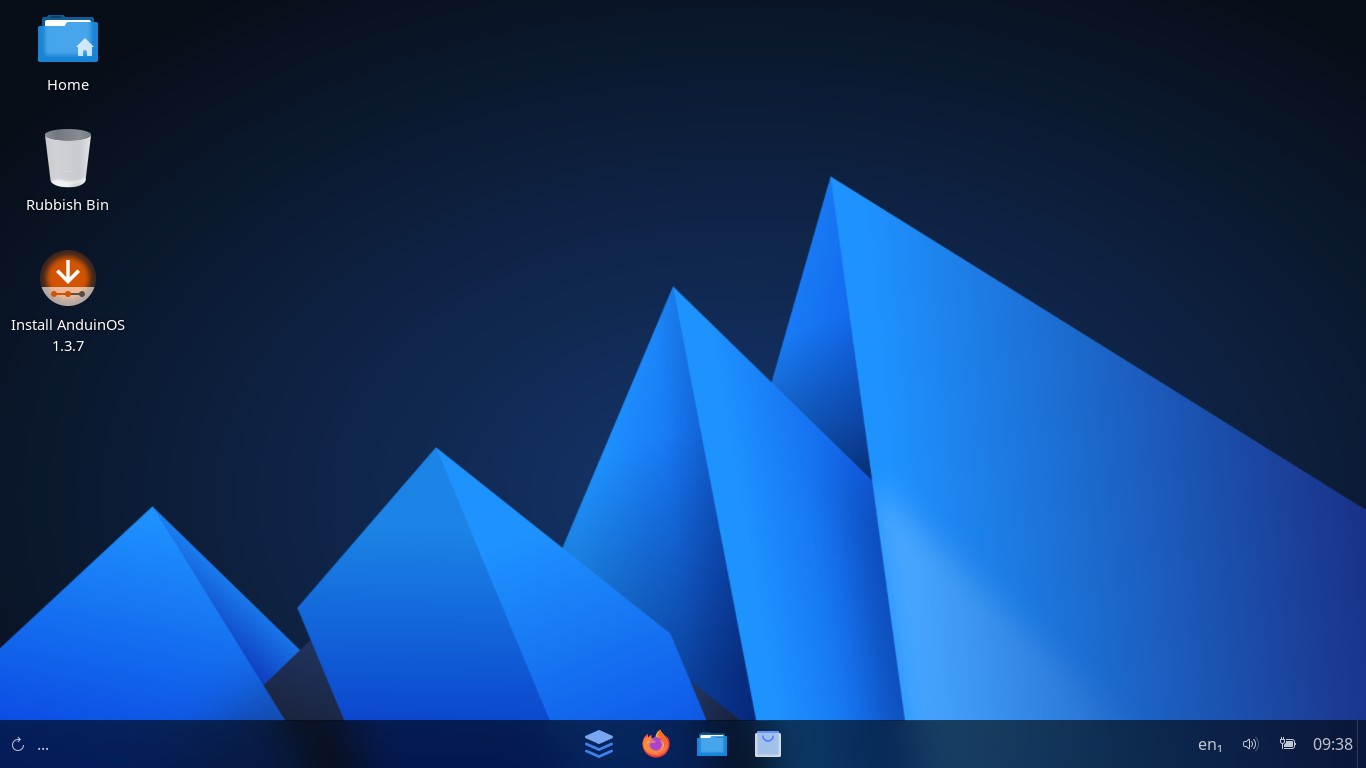Launch Firefox from the taskbar
Viewport: 1366px width, 768px height.
click(655, 744)
